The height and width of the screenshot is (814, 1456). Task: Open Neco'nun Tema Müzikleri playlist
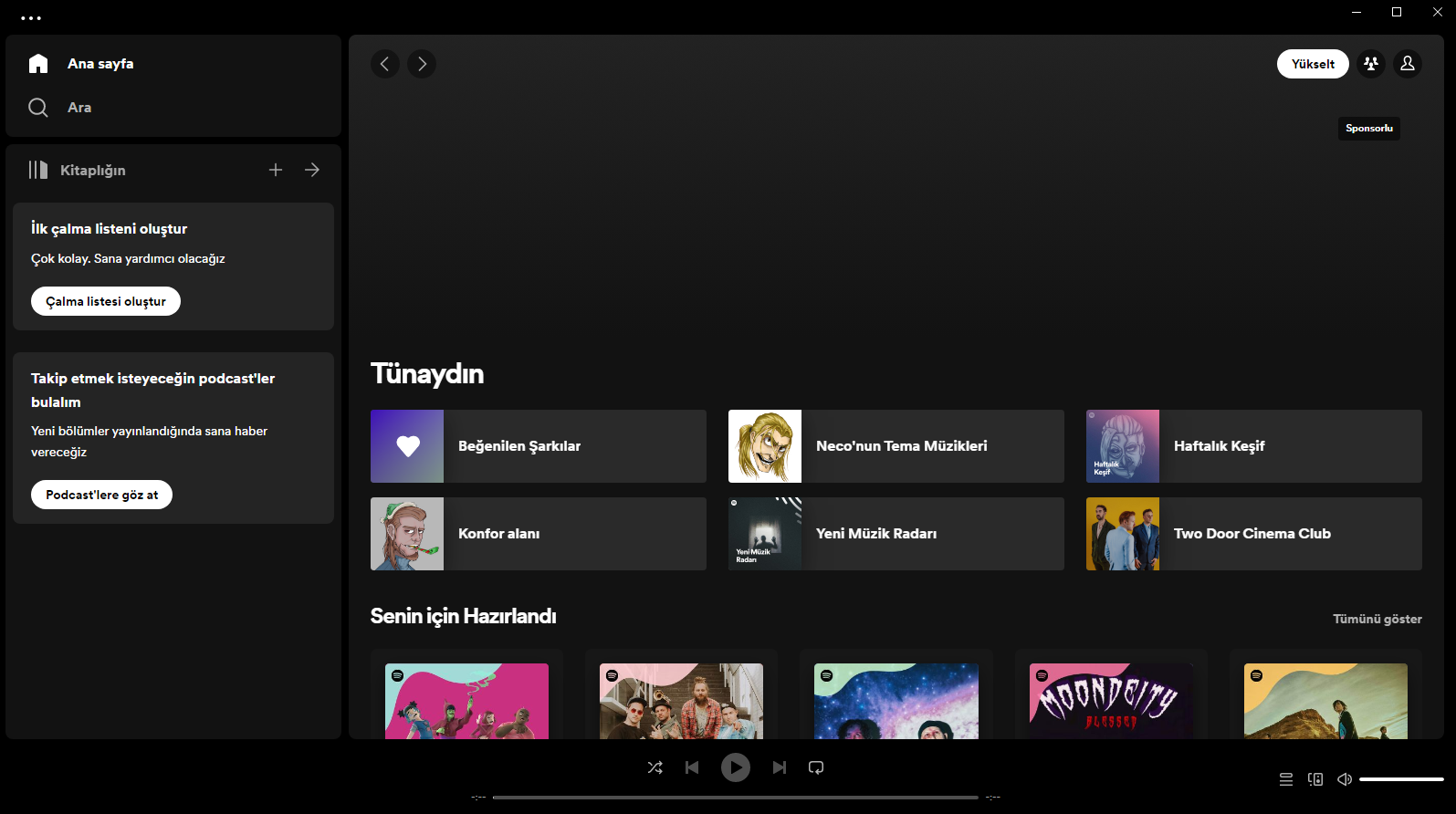[x=896, y=446]
